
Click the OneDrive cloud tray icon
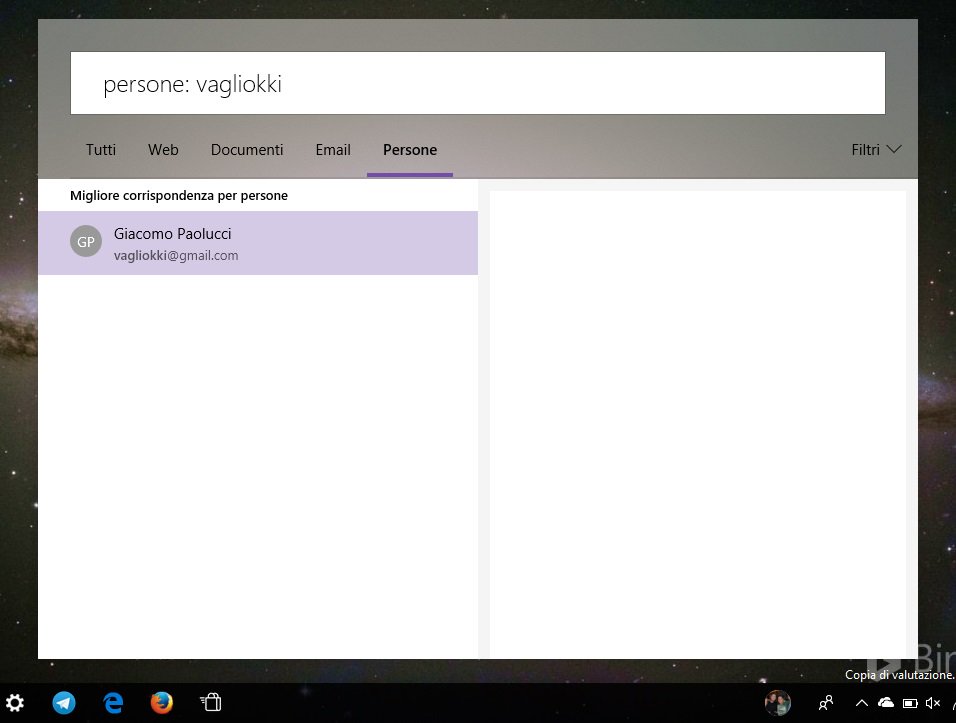pos(886,703)
